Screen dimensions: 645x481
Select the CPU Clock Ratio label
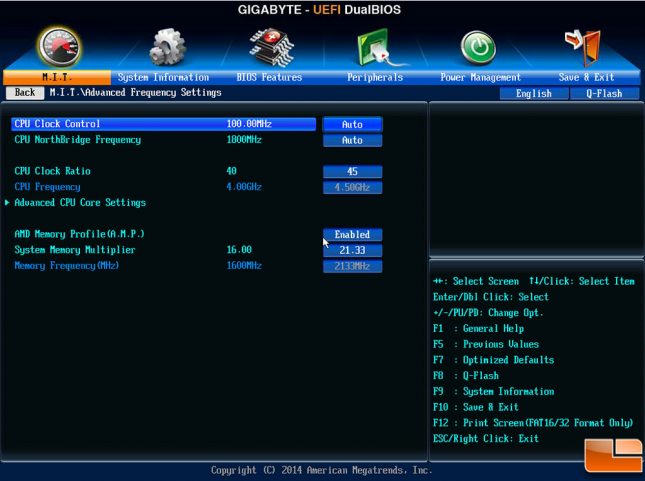tap(53, 171)
